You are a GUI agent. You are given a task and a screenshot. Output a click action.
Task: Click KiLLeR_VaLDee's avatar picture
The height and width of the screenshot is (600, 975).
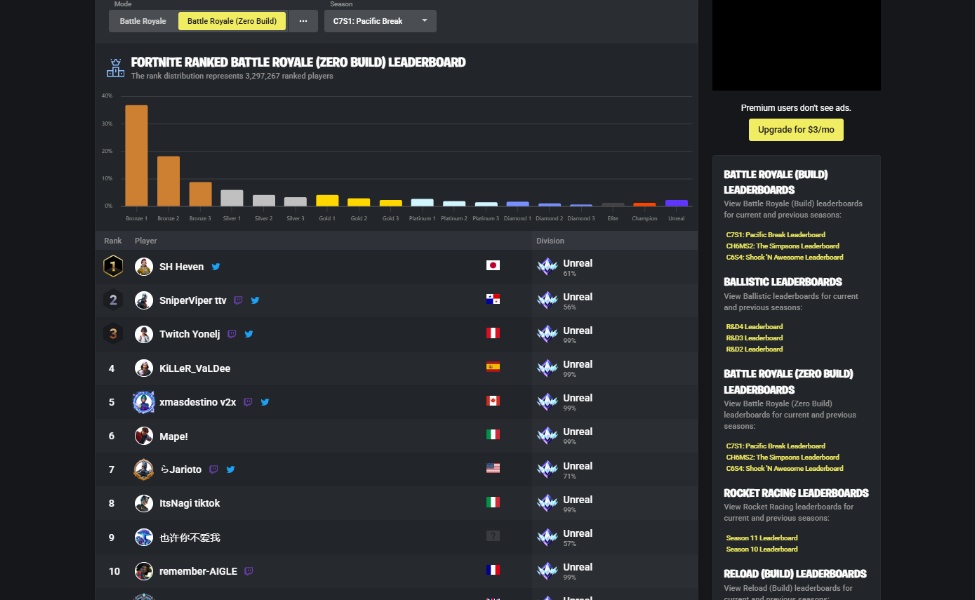[144, 368]
